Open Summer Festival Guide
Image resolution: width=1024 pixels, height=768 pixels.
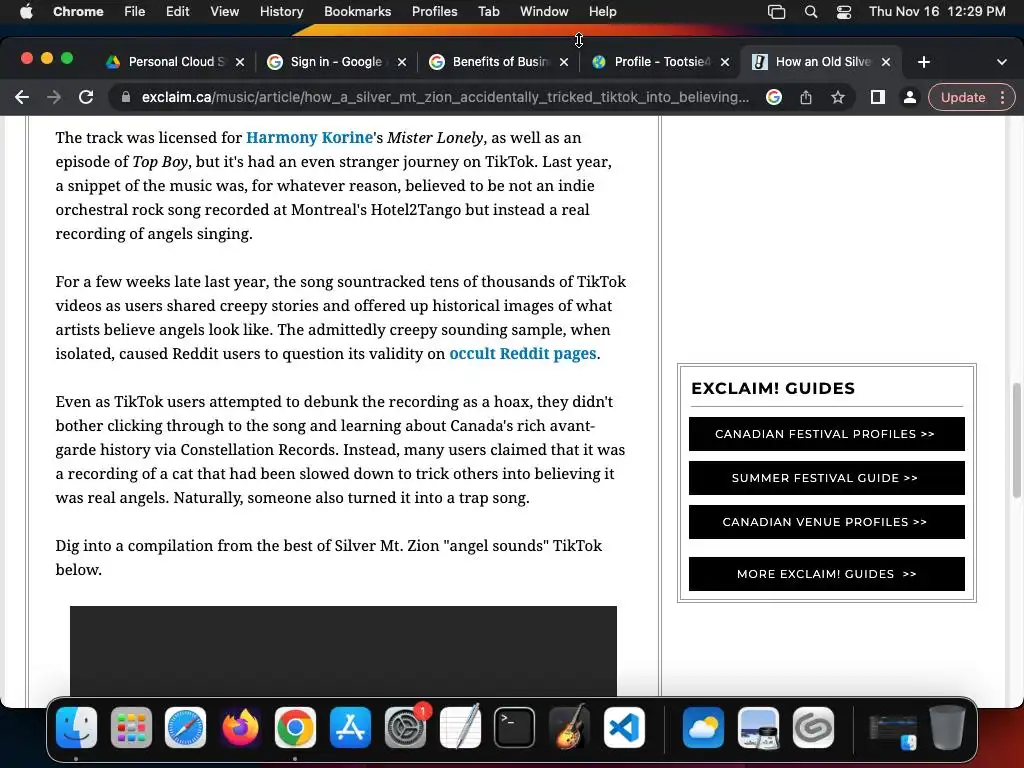pyautogui.click(x=826, y=478)
